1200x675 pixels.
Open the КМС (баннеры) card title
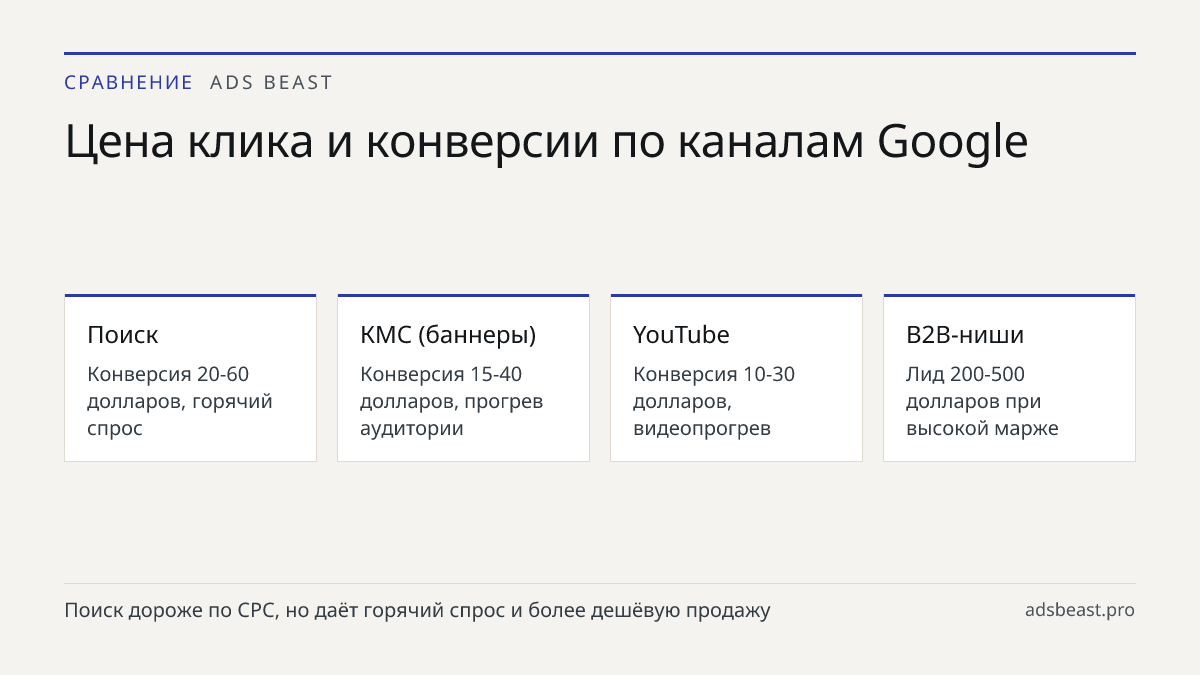[x=448, y=335]
